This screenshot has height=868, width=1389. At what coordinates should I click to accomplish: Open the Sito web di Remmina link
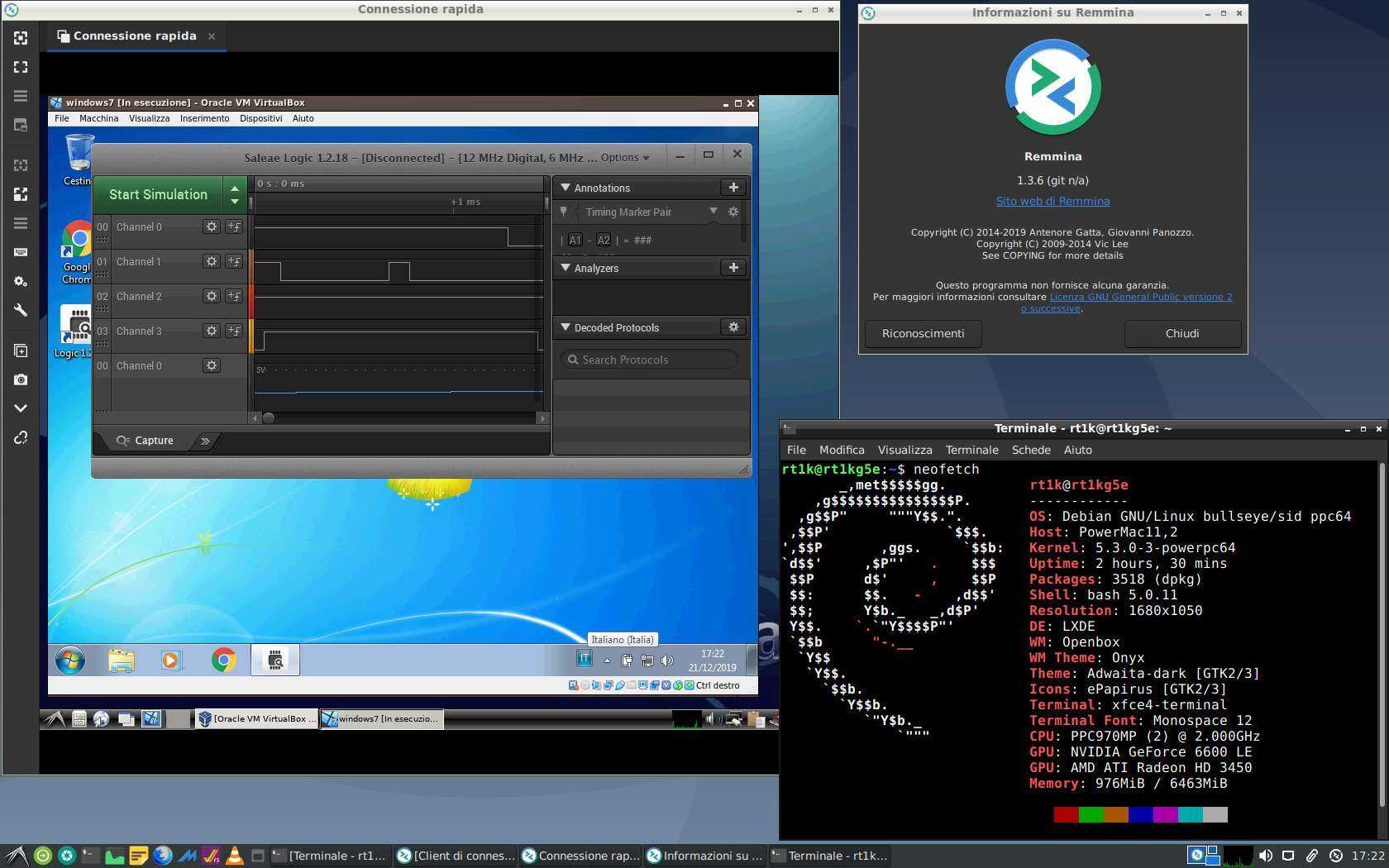click(1052, 201)
